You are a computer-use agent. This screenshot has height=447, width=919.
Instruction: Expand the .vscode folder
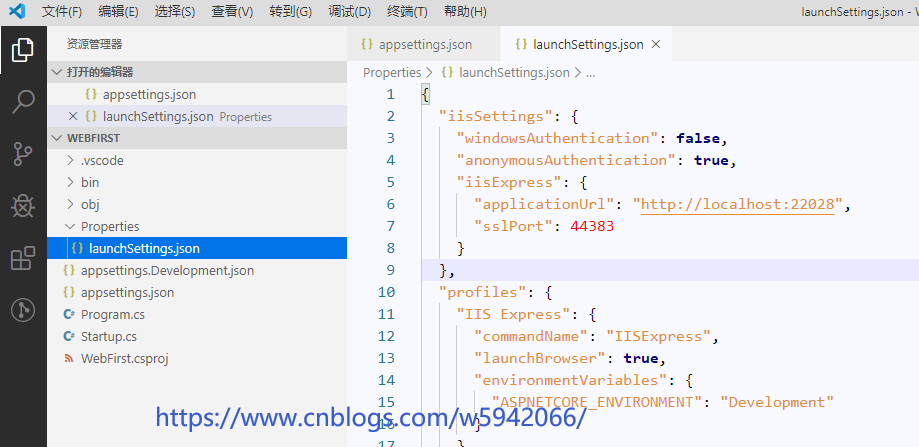pyautogui.click(x=70, y=160)
